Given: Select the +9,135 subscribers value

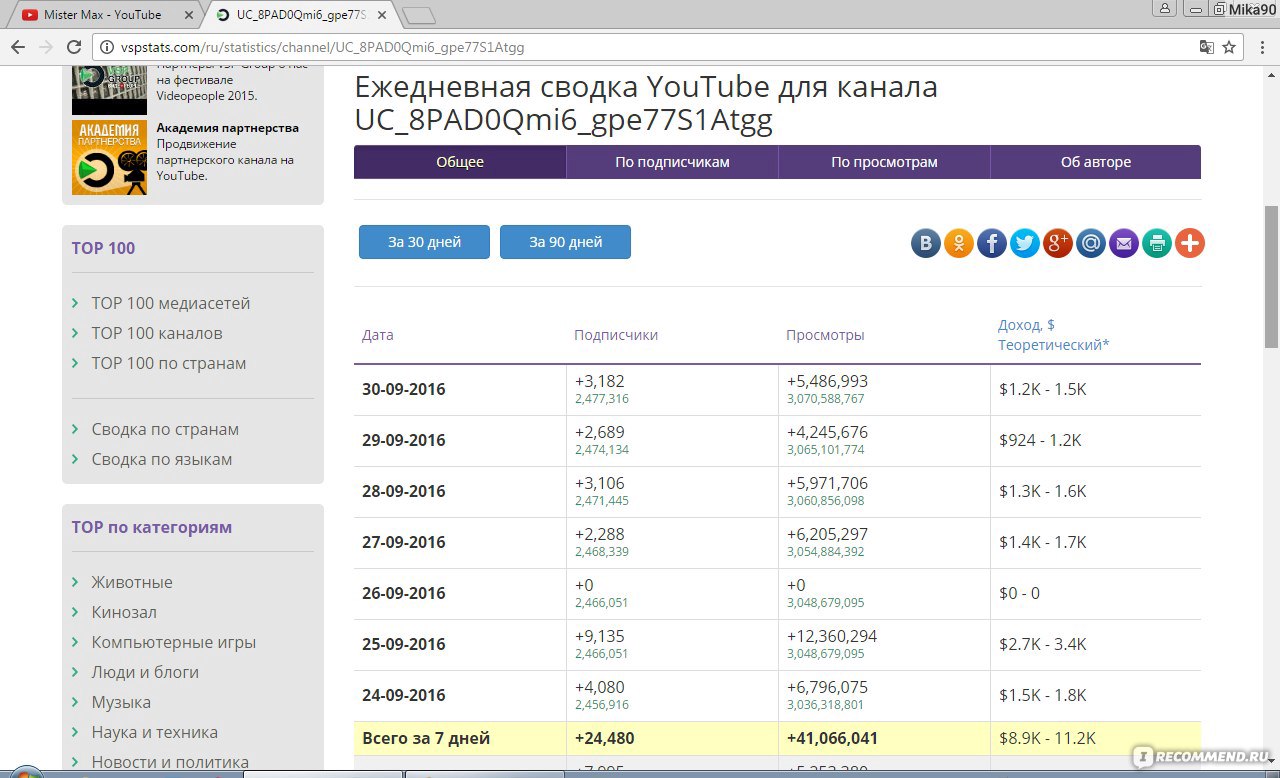Looking at the screenshot, I should [600, 636].
